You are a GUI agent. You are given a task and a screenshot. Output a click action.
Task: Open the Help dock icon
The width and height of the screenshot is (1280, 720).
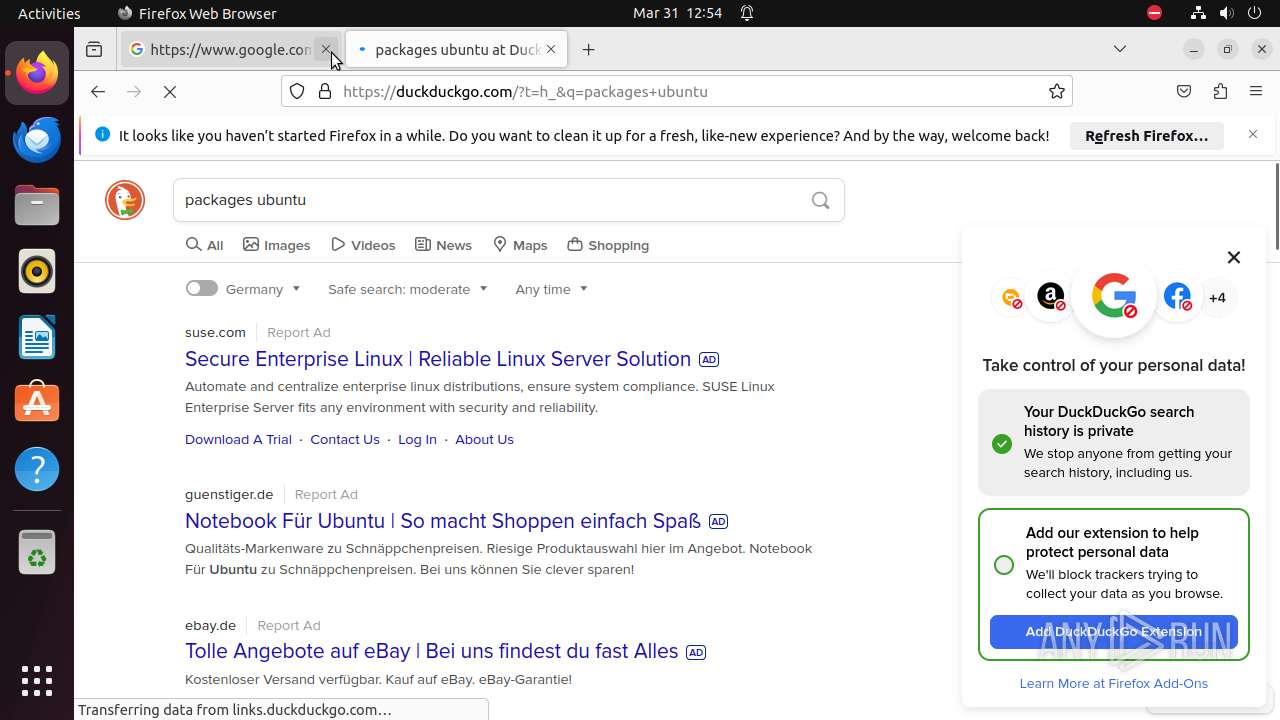(x=37, y=469)
